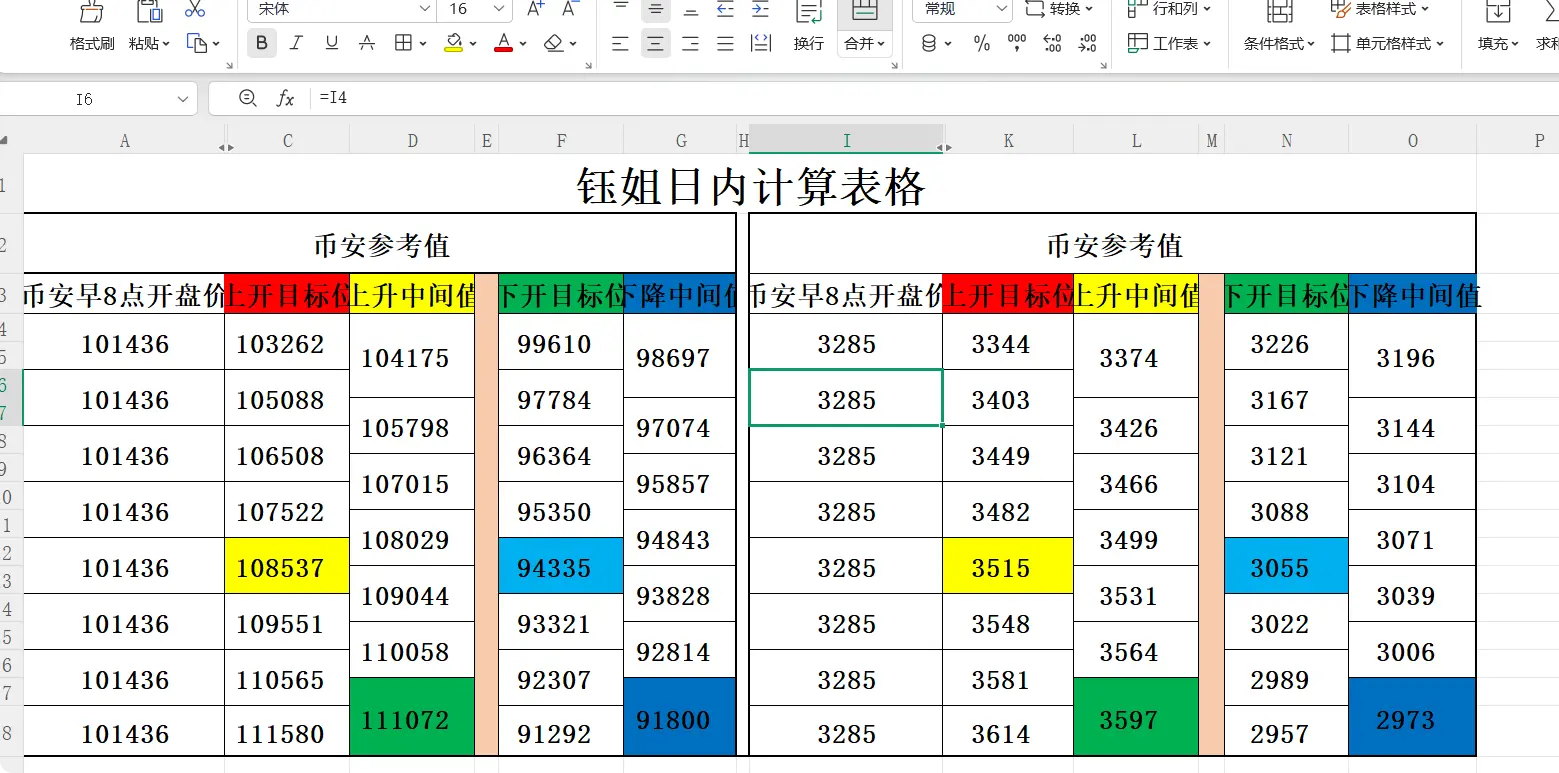
Task: Apply distributed alignment icon
Action: [x=760, y=43]
